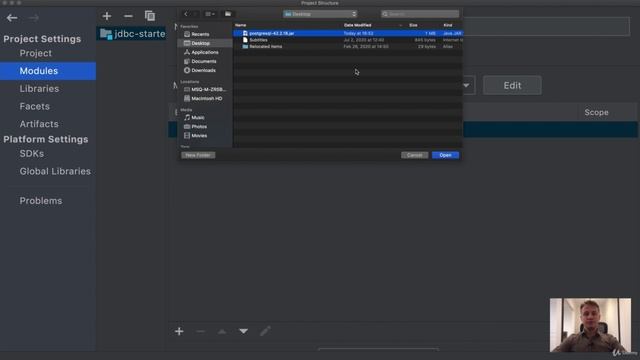Move the dependency down with the arrow icon
The width and height of the screenshot is (640, 360).
point(244,331)
